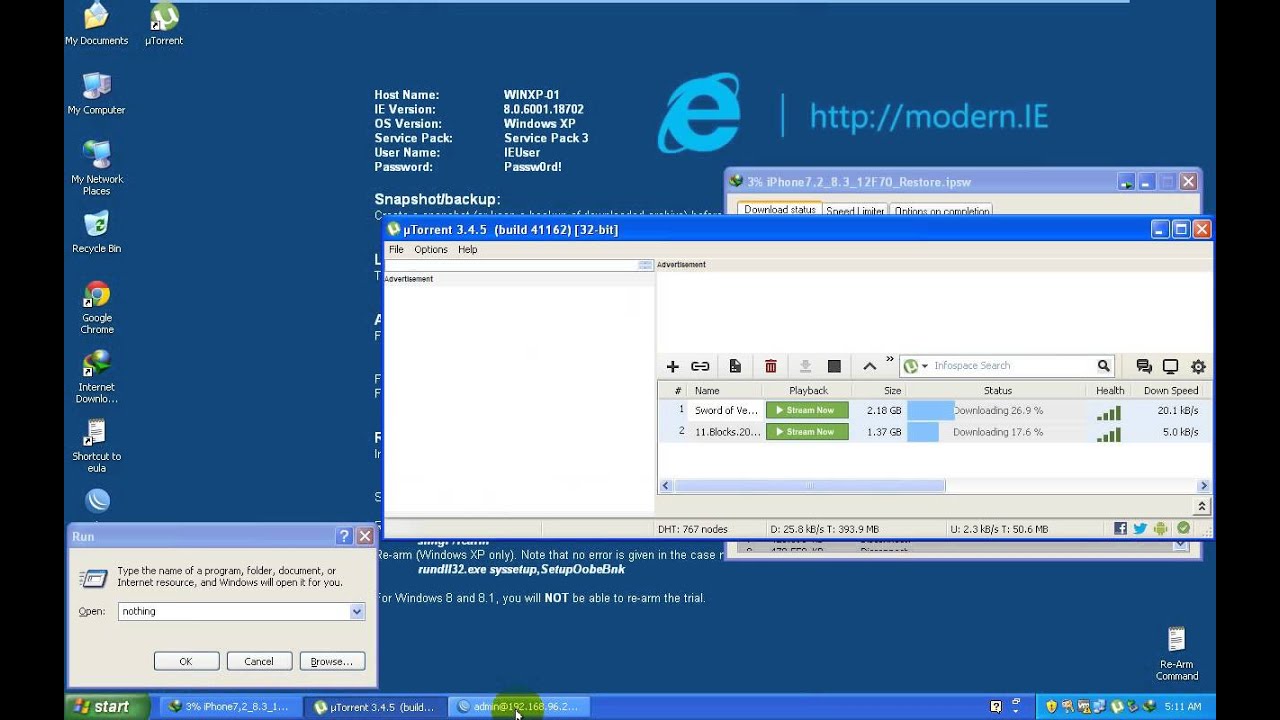Screen dimensions: 1280x720
Task: Open uTorrent preferences gear icon
Action: coord(1198,367)
